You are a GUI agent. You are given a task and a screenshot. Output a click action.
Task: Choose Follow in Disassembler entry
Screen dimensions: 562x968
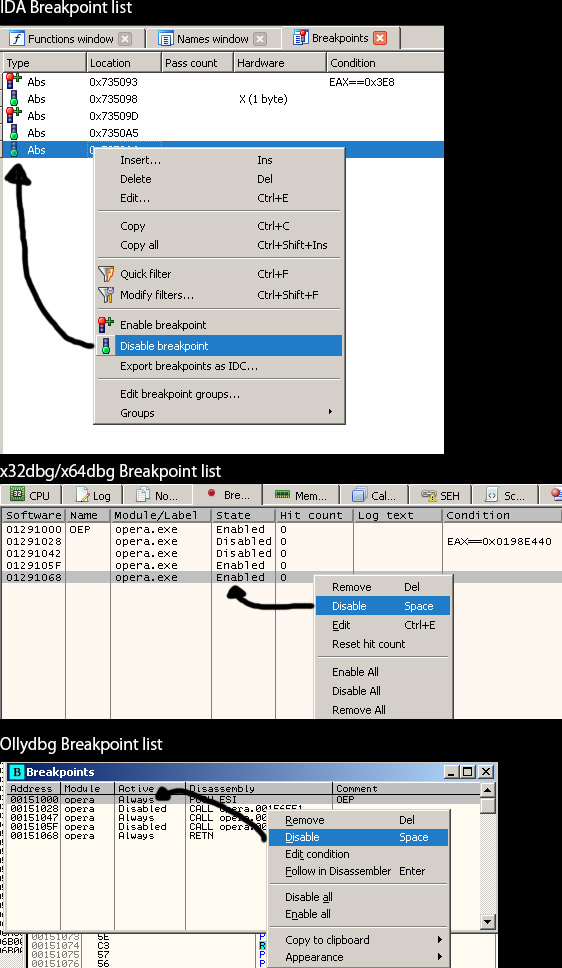tap(358, 871)
